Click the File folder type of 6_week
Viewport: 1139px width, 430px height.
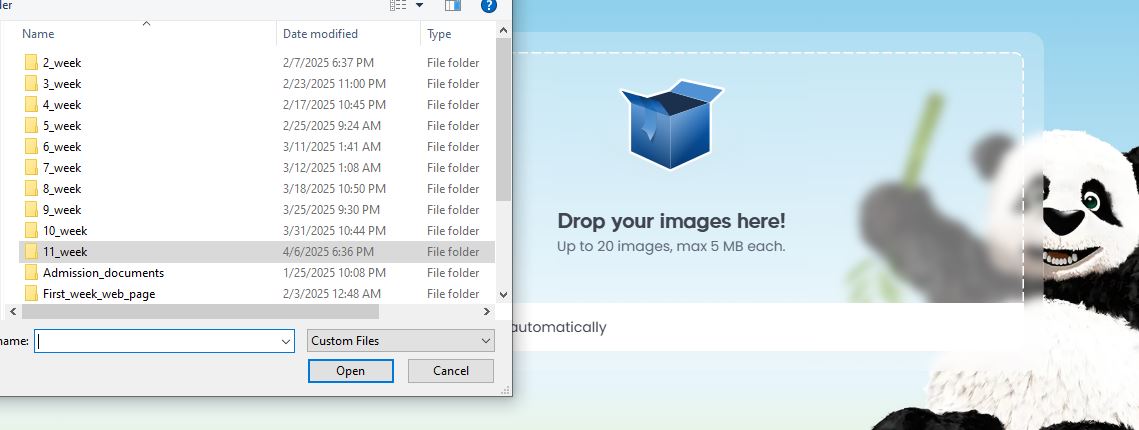(453, 147)
